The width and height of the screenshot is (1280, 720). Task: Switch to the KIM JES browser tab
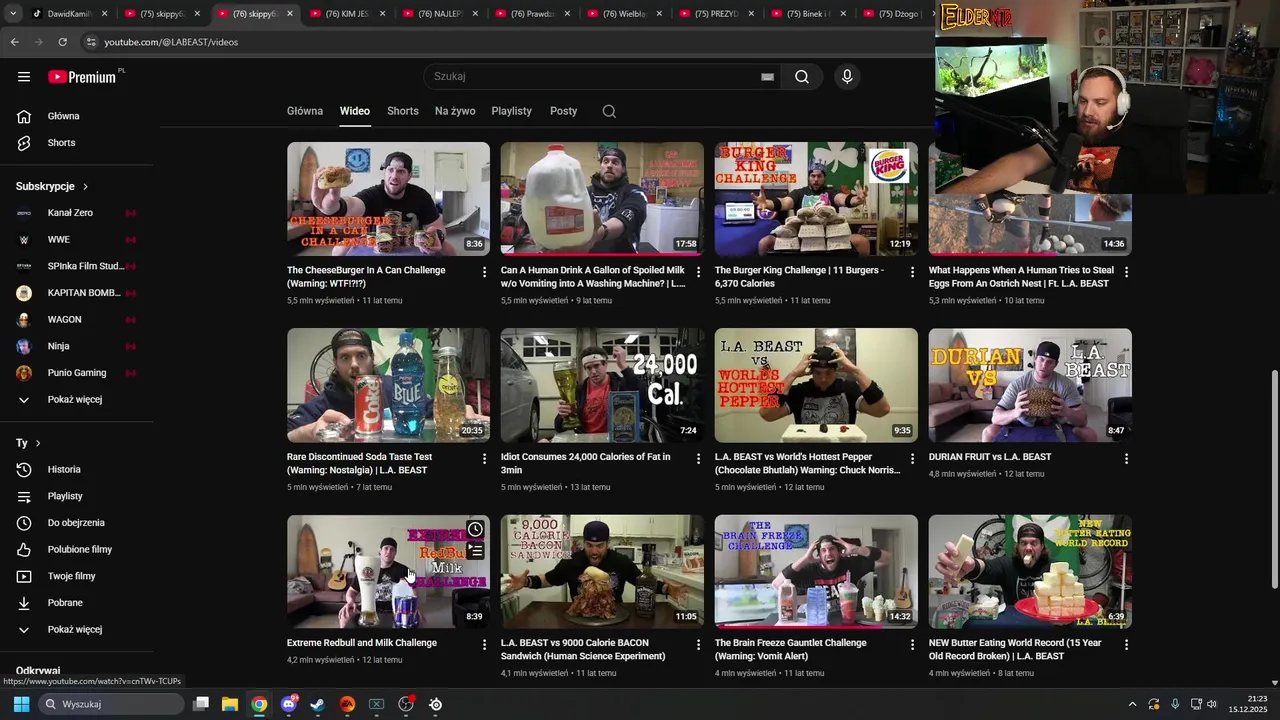347,14
